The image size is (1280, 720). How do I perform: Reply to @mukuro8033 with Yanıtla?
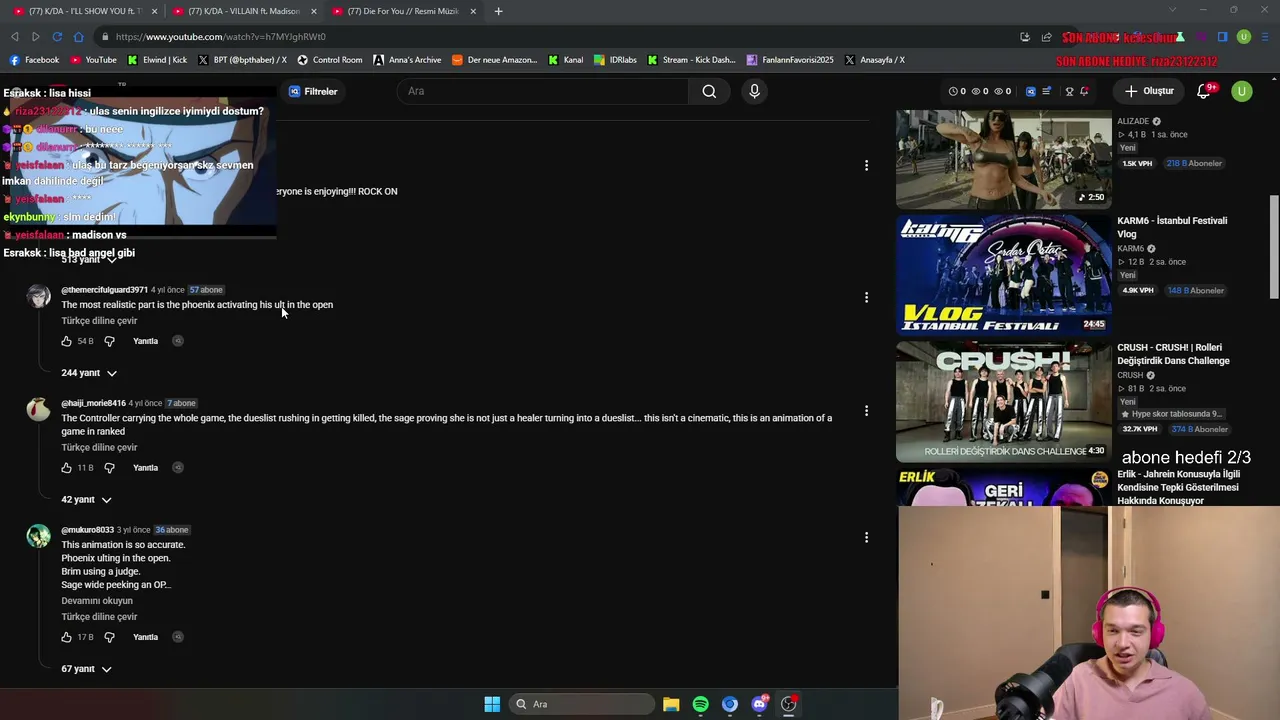pyautogui.click(x=146, y=637)
